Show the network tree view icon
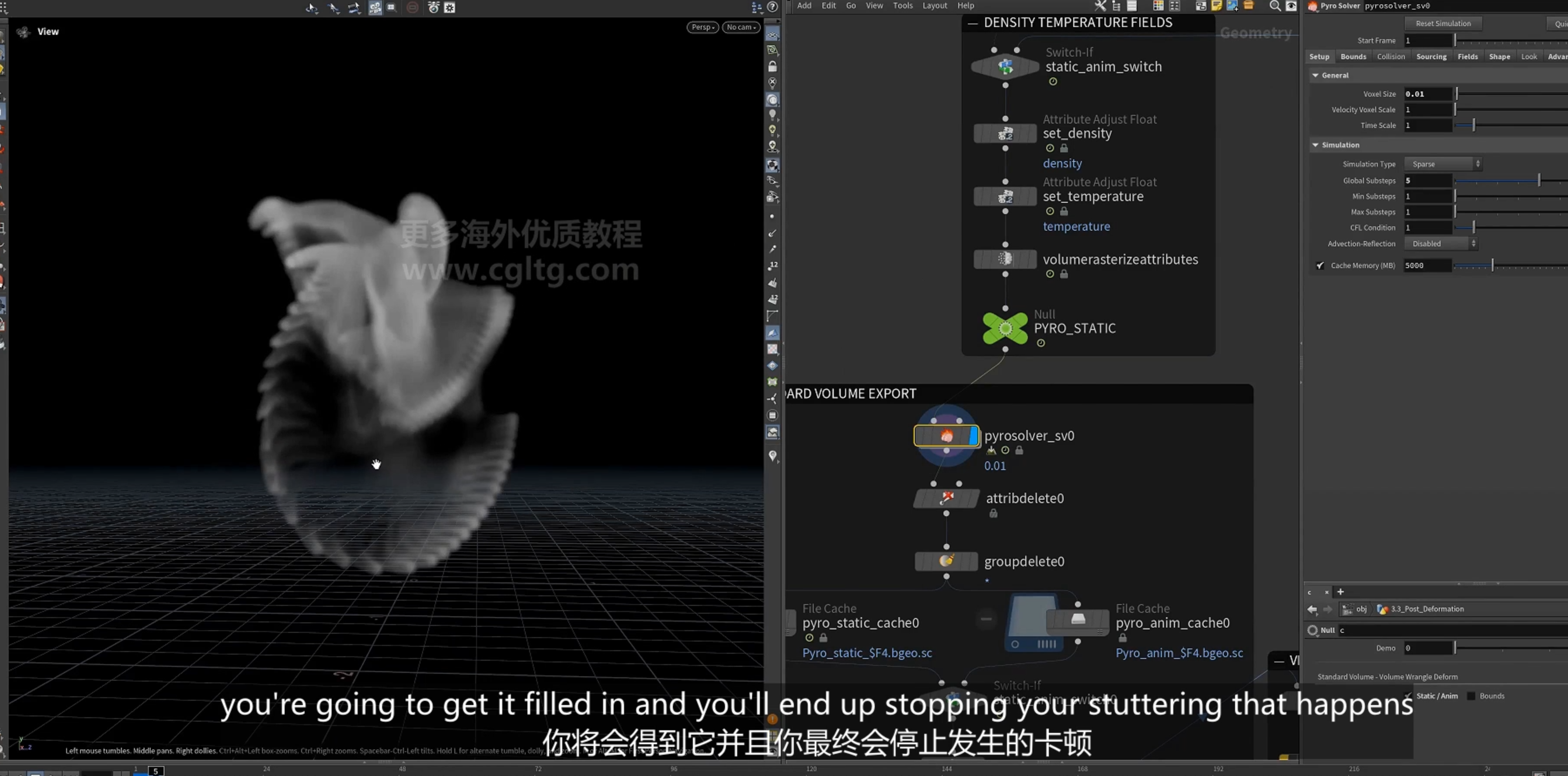This screenshot has width=1568, height=776. (x=1116, y=6)
